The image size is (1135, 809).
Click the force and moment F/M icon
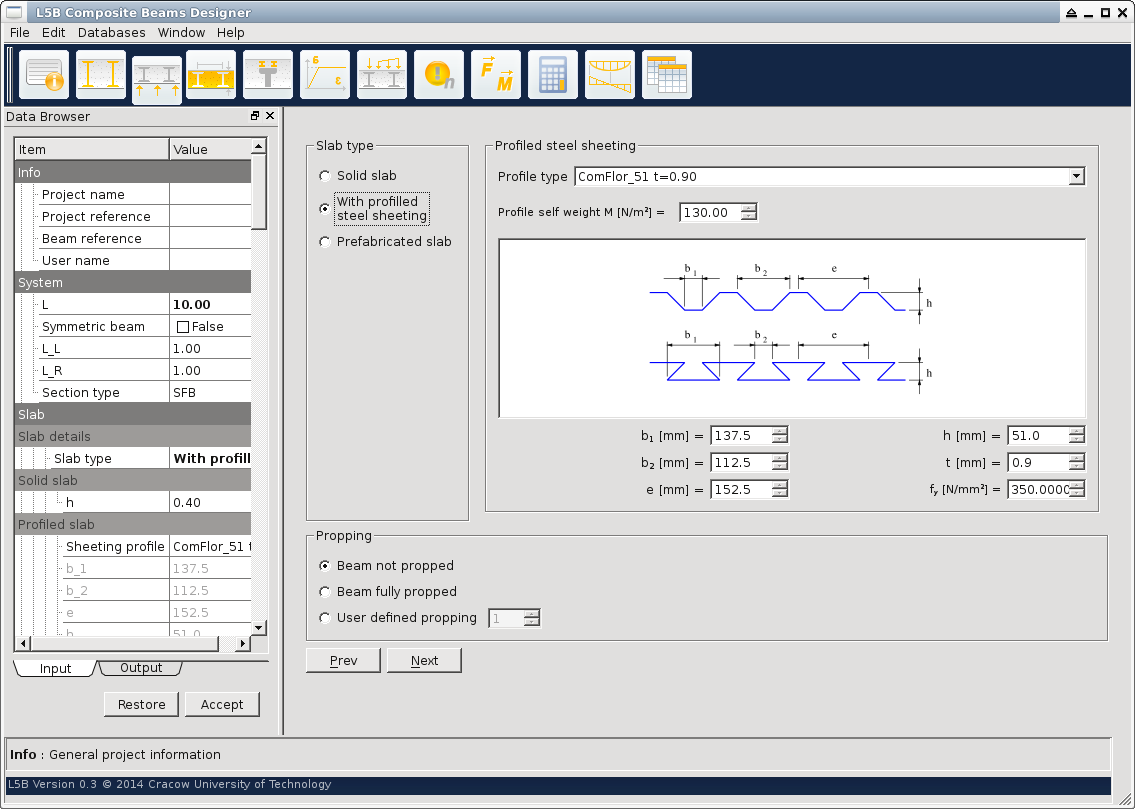click(496, 75)
